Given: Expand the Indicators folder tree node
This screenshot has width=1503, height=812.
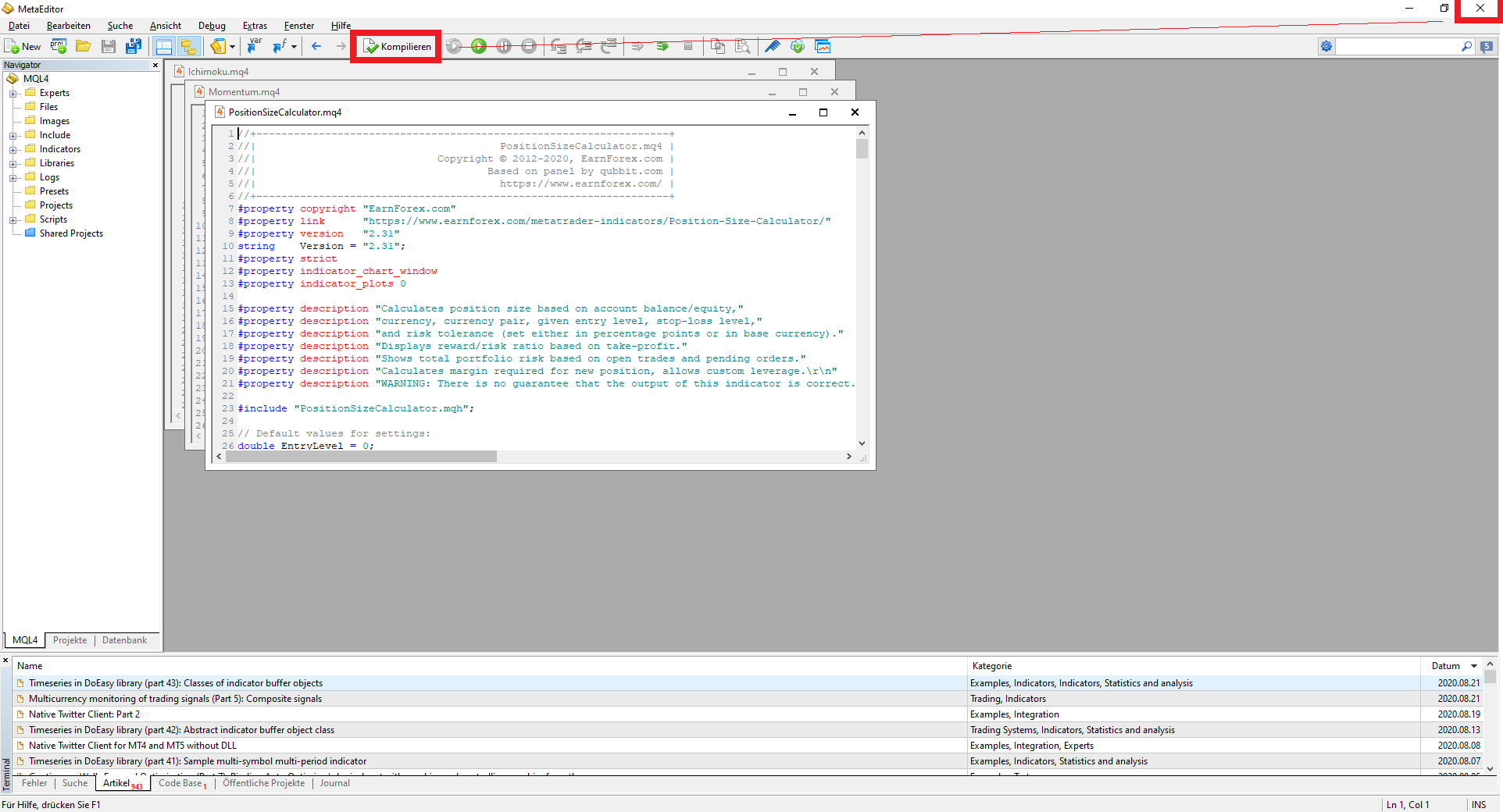Looking at the screenshot, I should [13, 150].
